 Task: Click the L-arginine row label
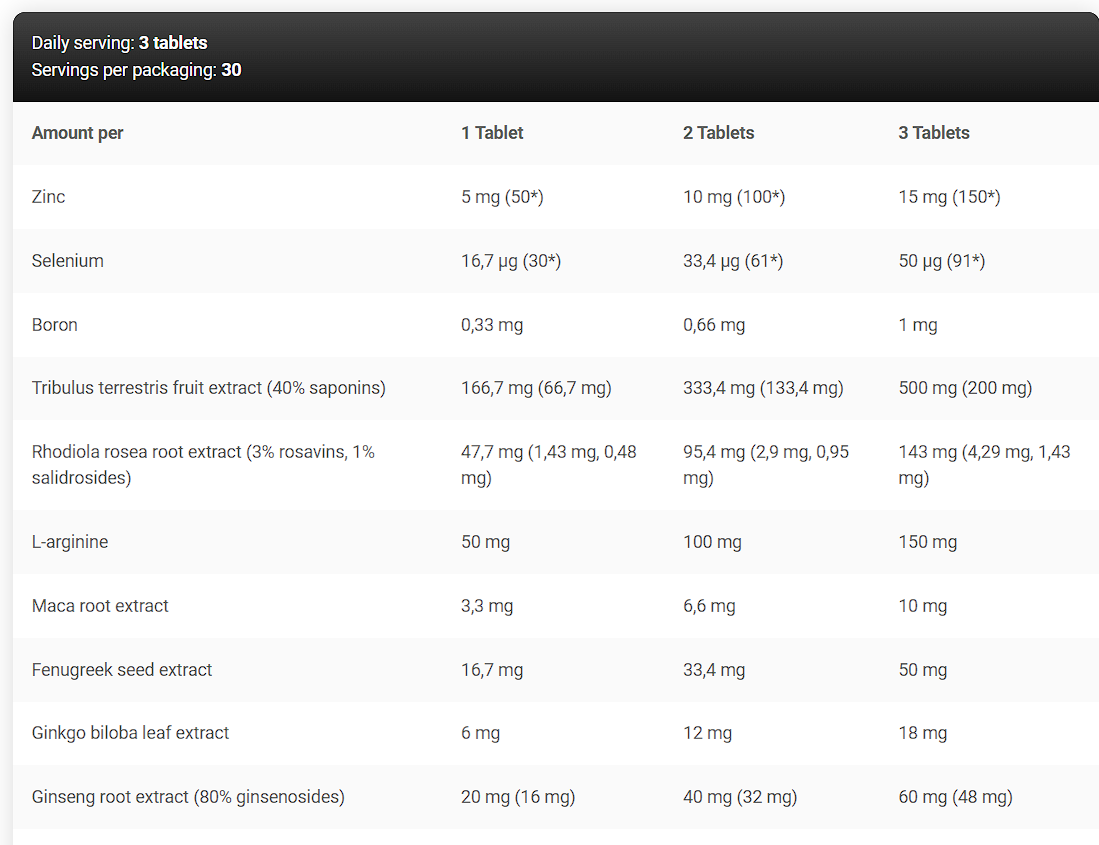pos(70,542)
